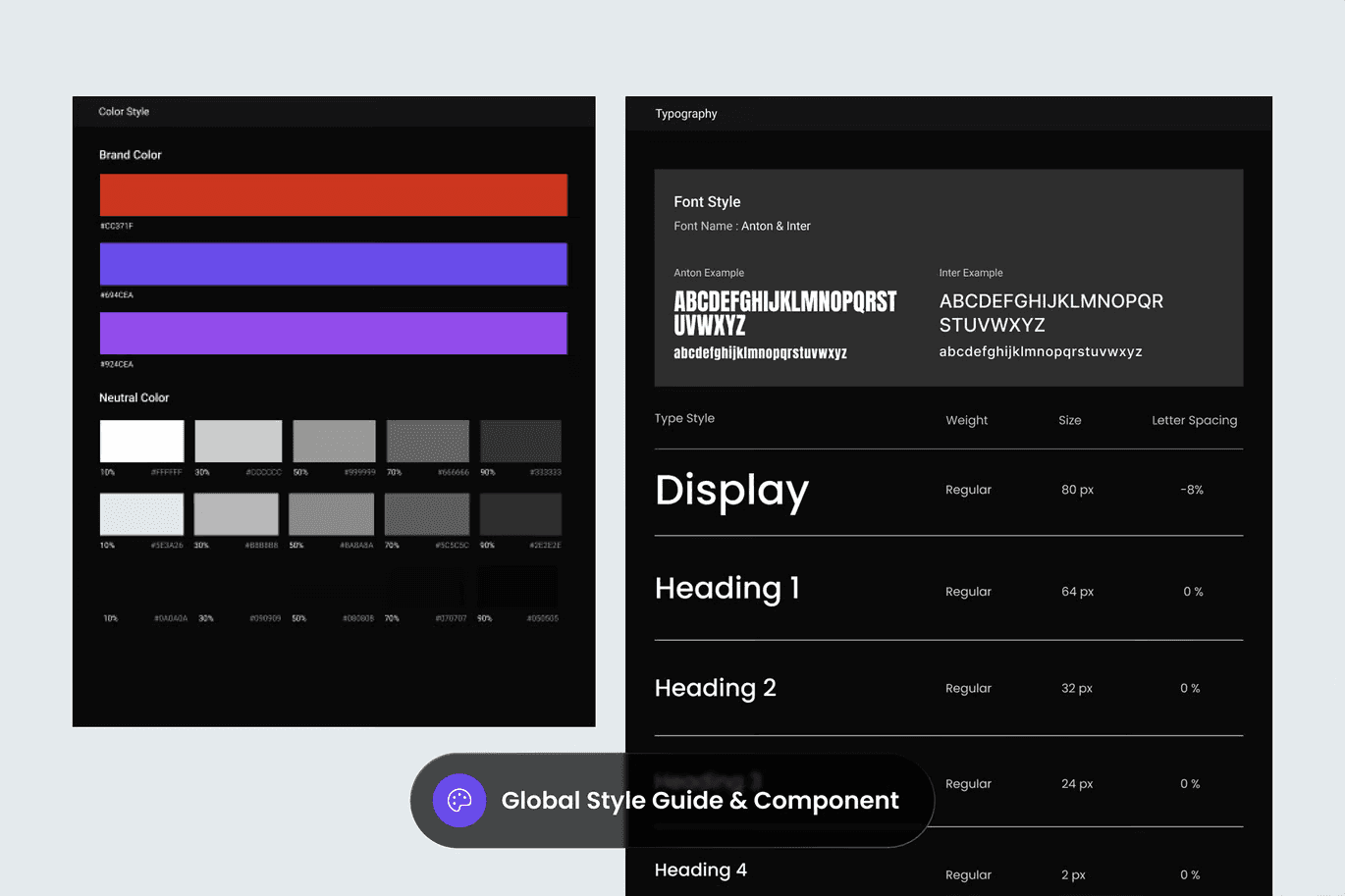Screen dimensions: 1345x896
Task: Click the #CC371F hex label
Action: click(117, 227)
